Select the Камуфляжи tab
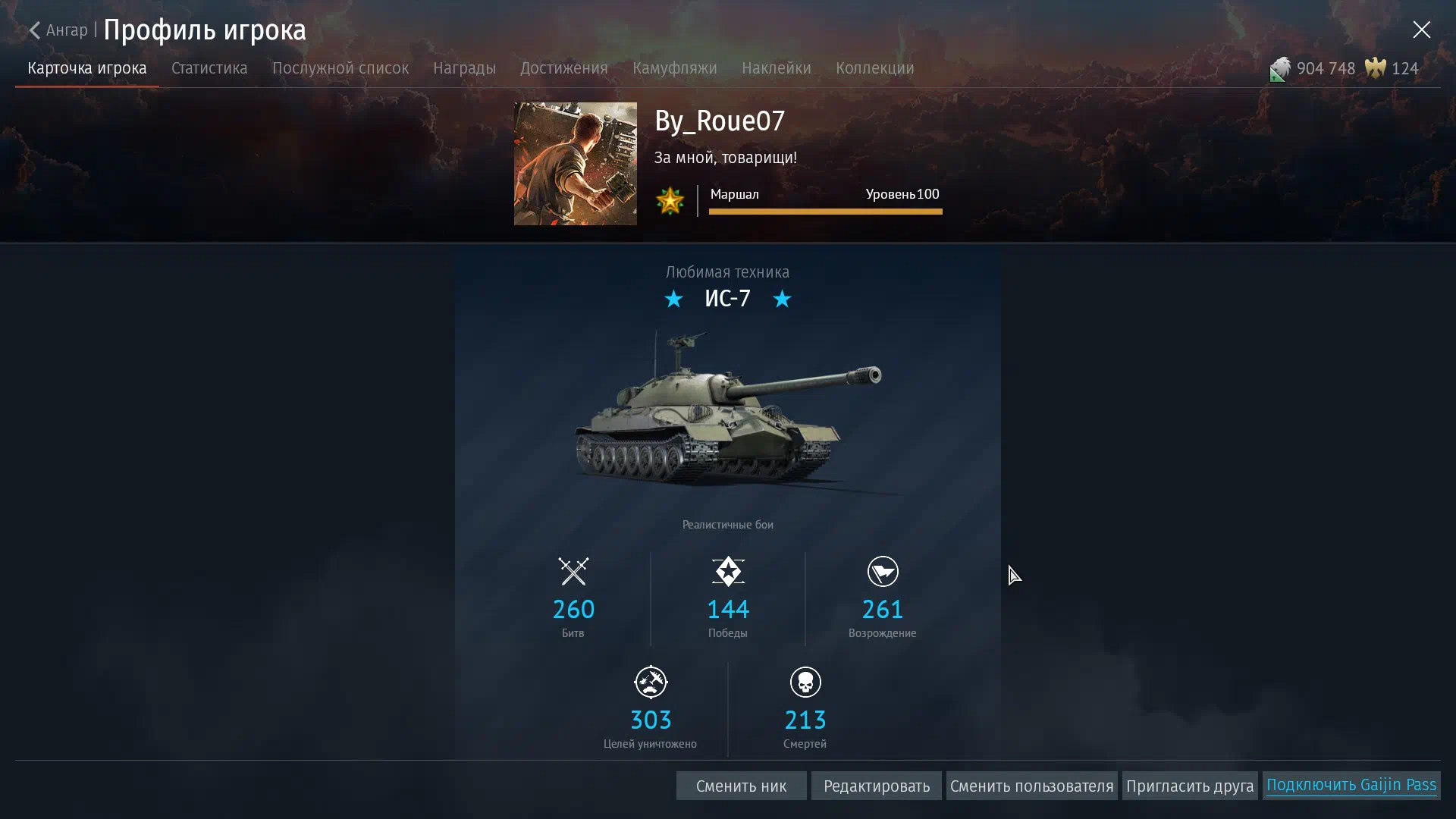 click(675, 68)
